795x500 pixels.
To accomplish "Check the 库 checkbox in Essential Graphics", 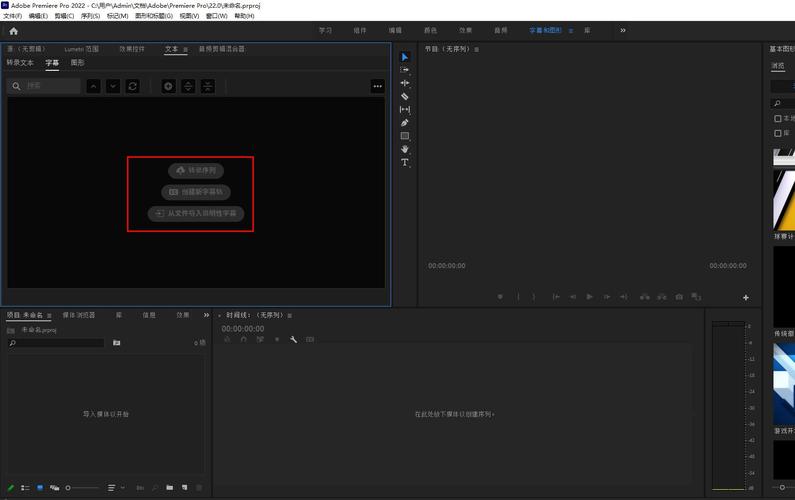I will [778, 133].
